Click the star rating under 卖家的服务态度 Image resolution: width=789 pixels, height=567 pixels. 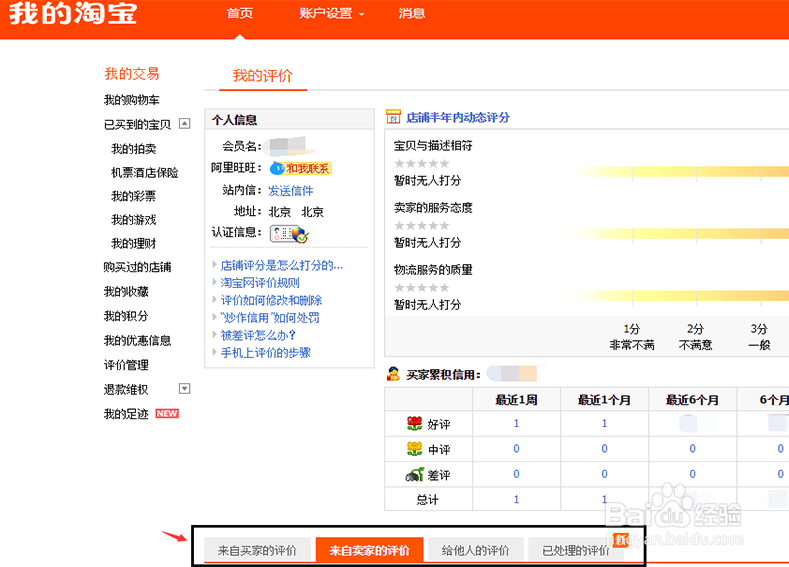pyautogui.click(x=422, y=225)
